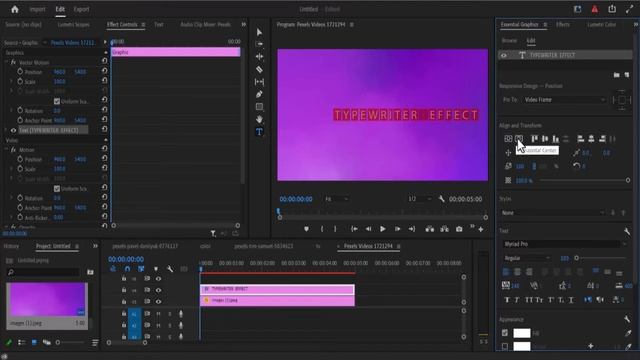Apply Faux Bold text style
640x360 pixels.
click(x=507, y=300)
